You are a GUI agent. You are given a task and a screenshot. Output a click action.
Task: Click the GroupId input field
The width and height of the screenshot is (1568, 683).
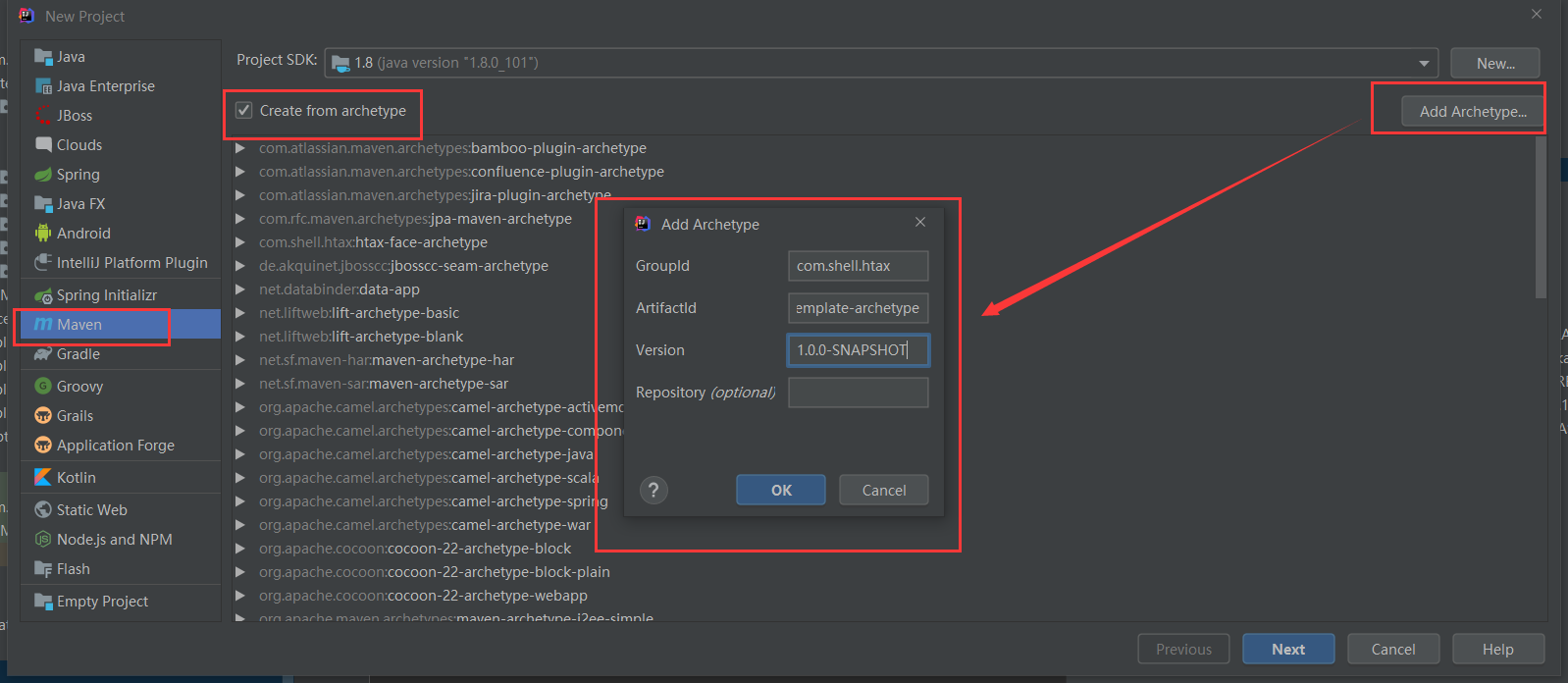859,266
